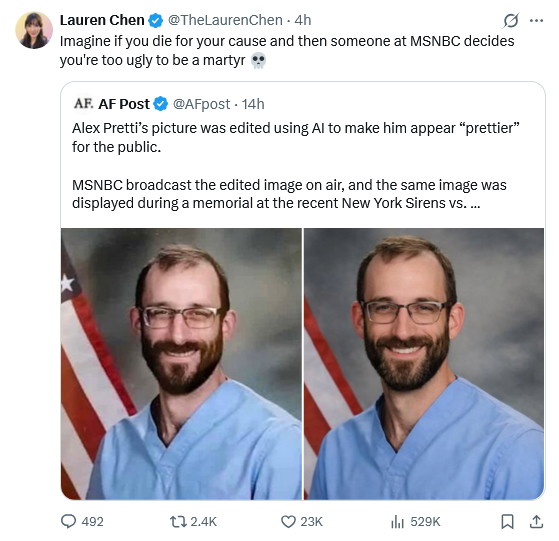Image resolution: width=559 pixels, height=541 pixels.
Task: Click the AF Post display name
Action: click(x=124, y=104)
